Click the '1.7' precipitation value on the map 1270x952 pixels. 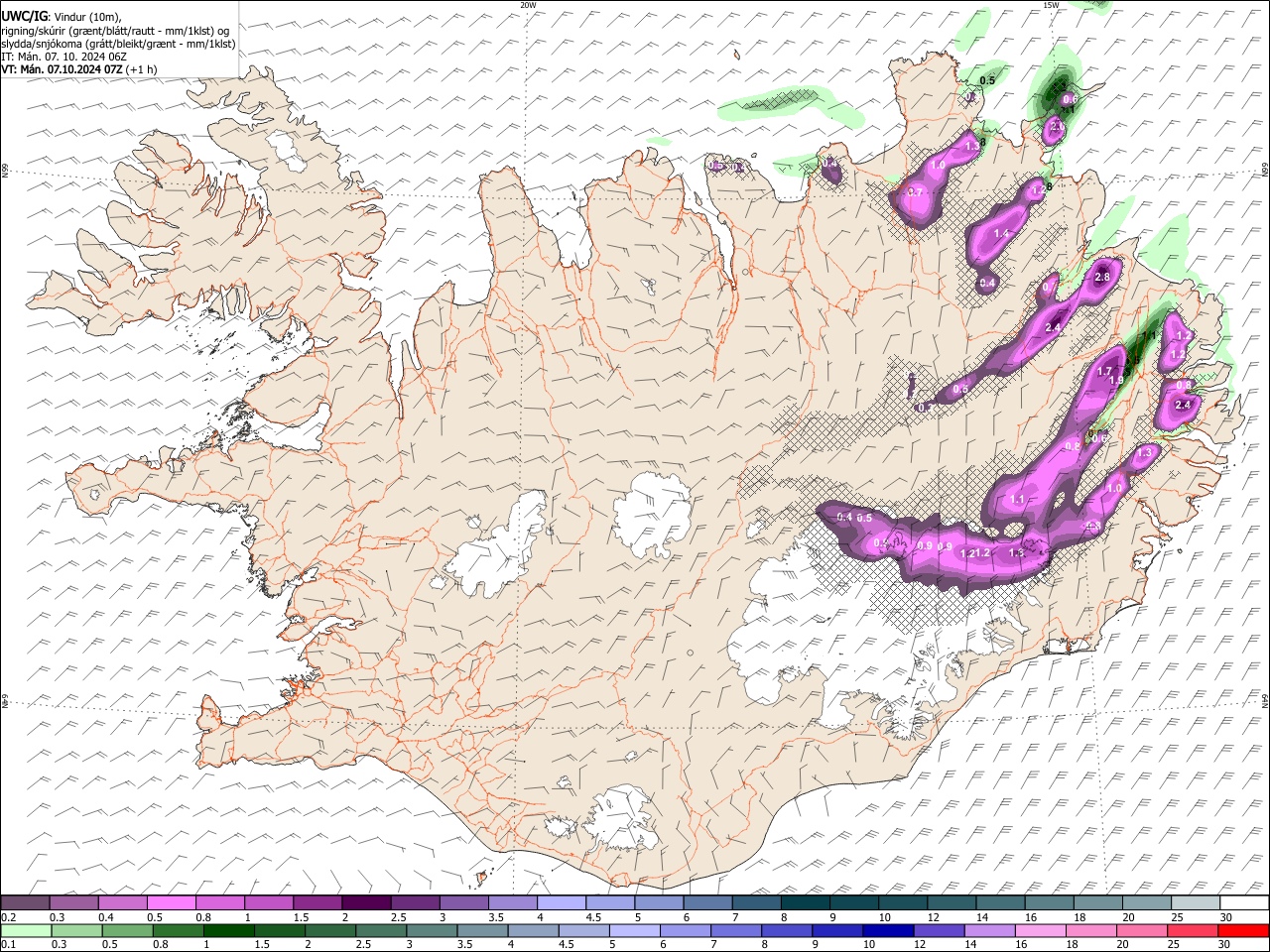(1104, 372)
